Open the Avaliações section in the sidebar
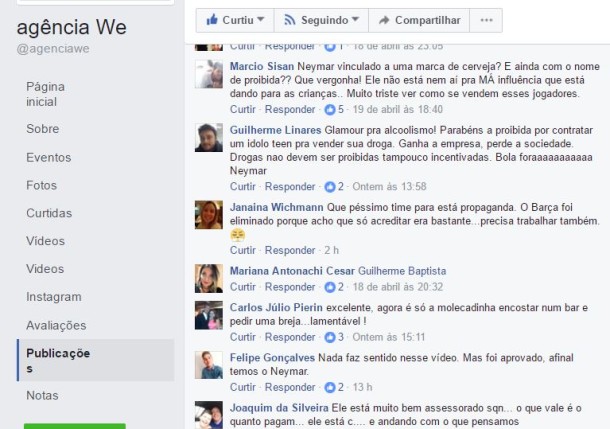Screen dimensions: 610x429 point(56,326)
